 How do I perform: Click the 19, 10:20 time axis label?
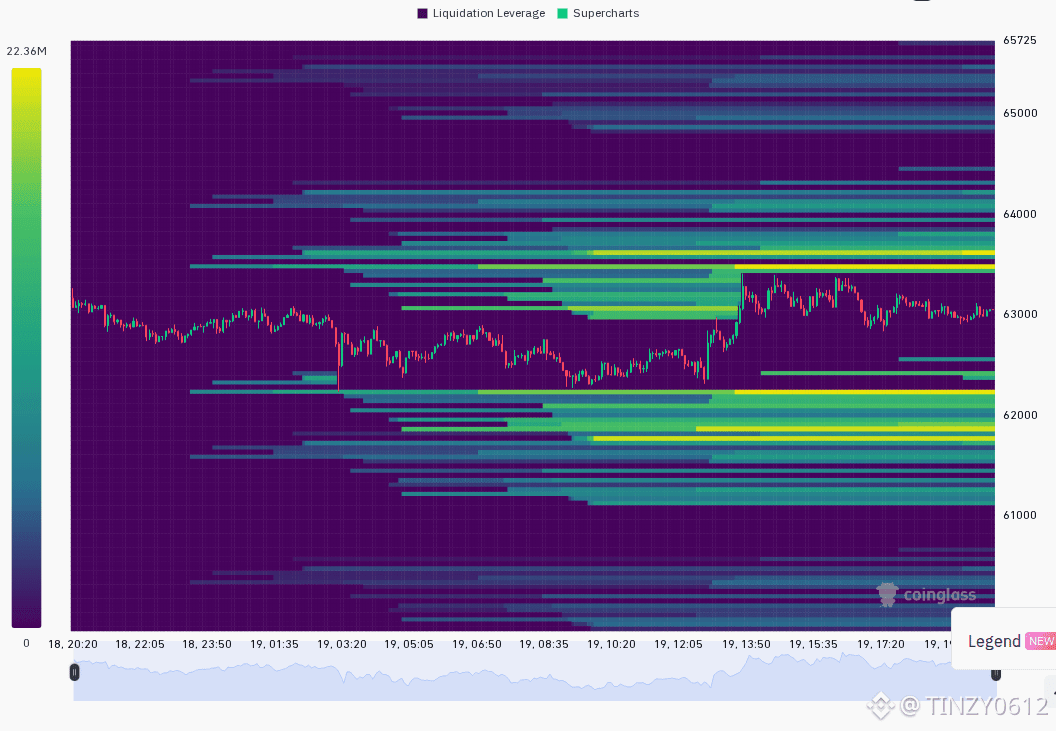pyautogui.click(x=612, y=644)
